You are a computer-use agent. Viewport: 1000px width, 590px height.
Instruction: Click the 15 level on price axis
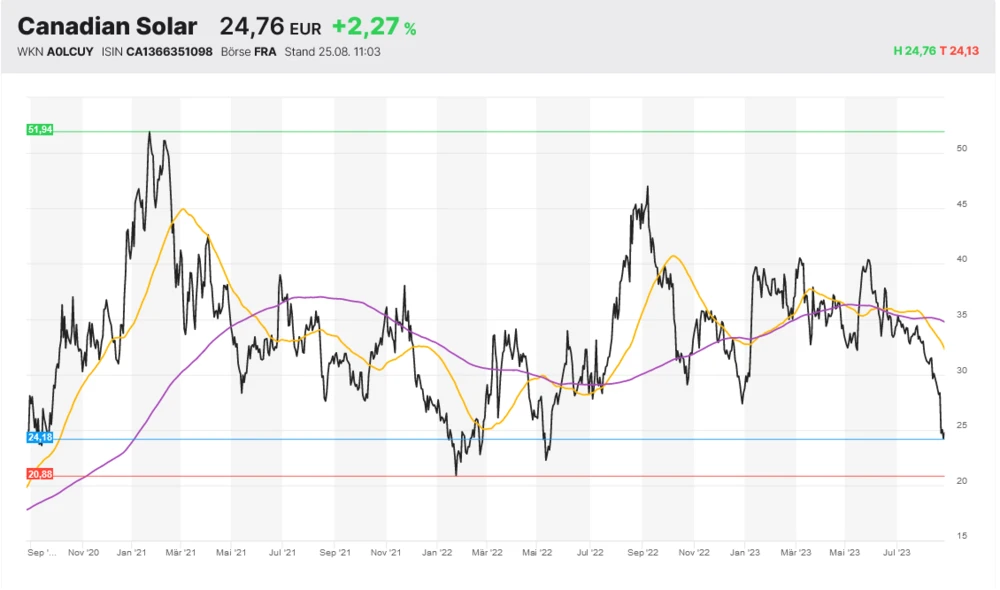coord(961,536)
